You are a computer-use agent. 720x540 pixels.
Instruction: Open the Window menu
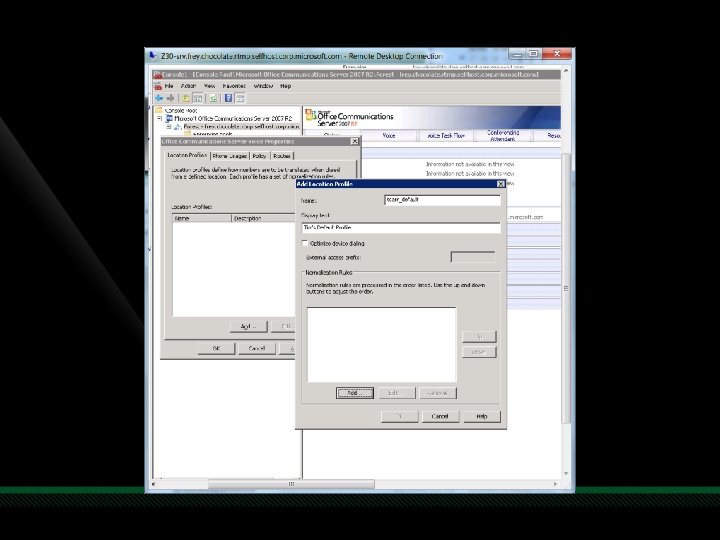263,86
